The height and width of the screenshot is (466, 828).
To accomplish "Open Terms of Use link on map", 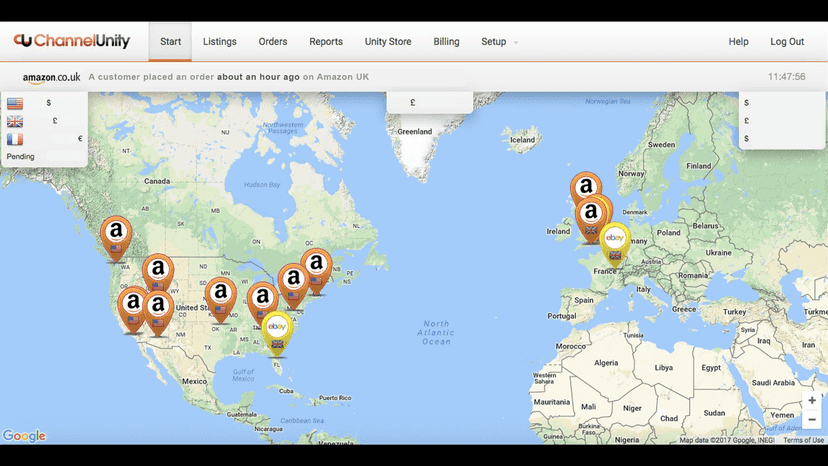I will coord(803,440).
